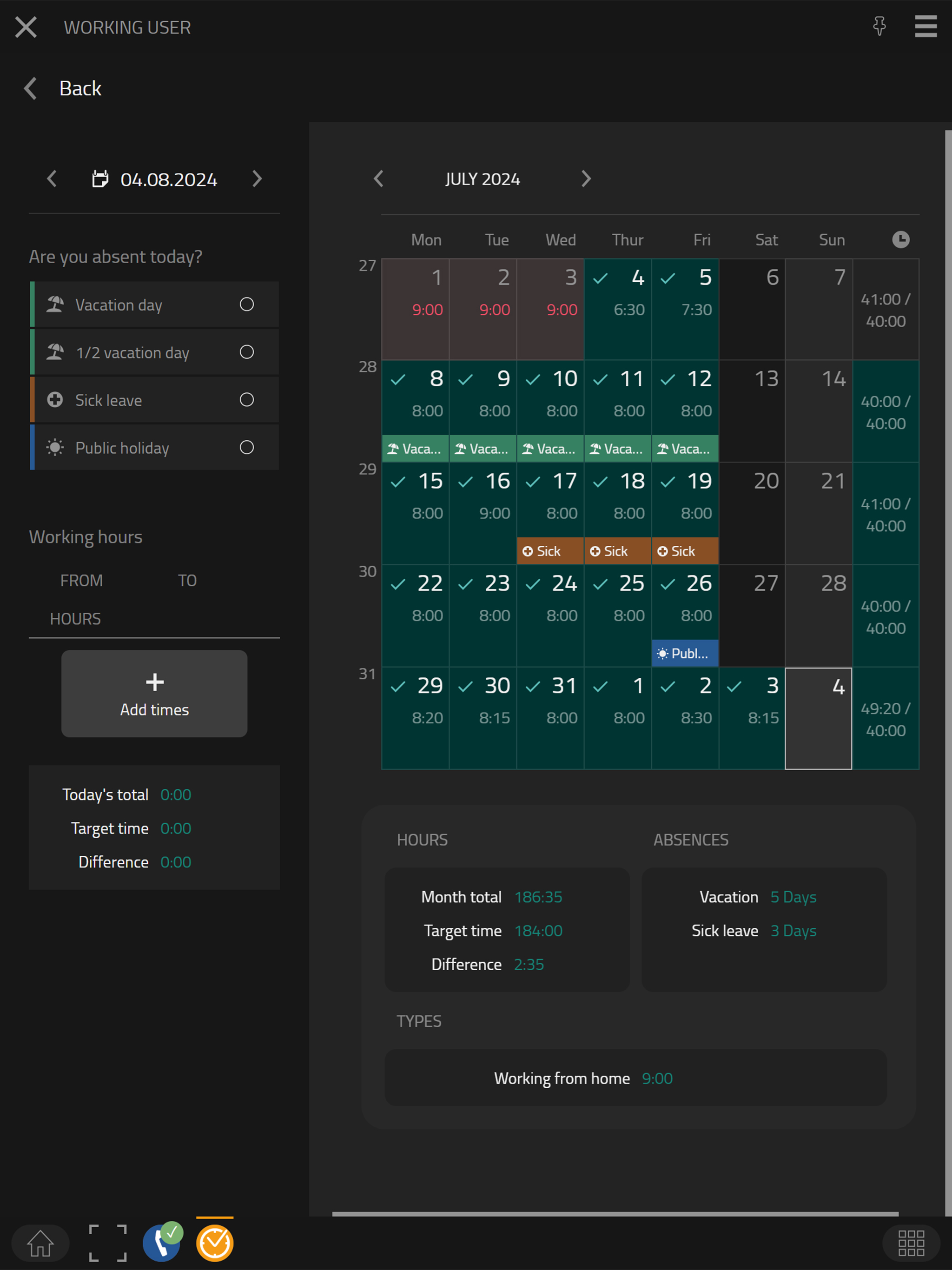Viewport: 952px width, 1270px height.
Task: Open calendar day 16 July with 9:00
Action: tap(483, 513)
